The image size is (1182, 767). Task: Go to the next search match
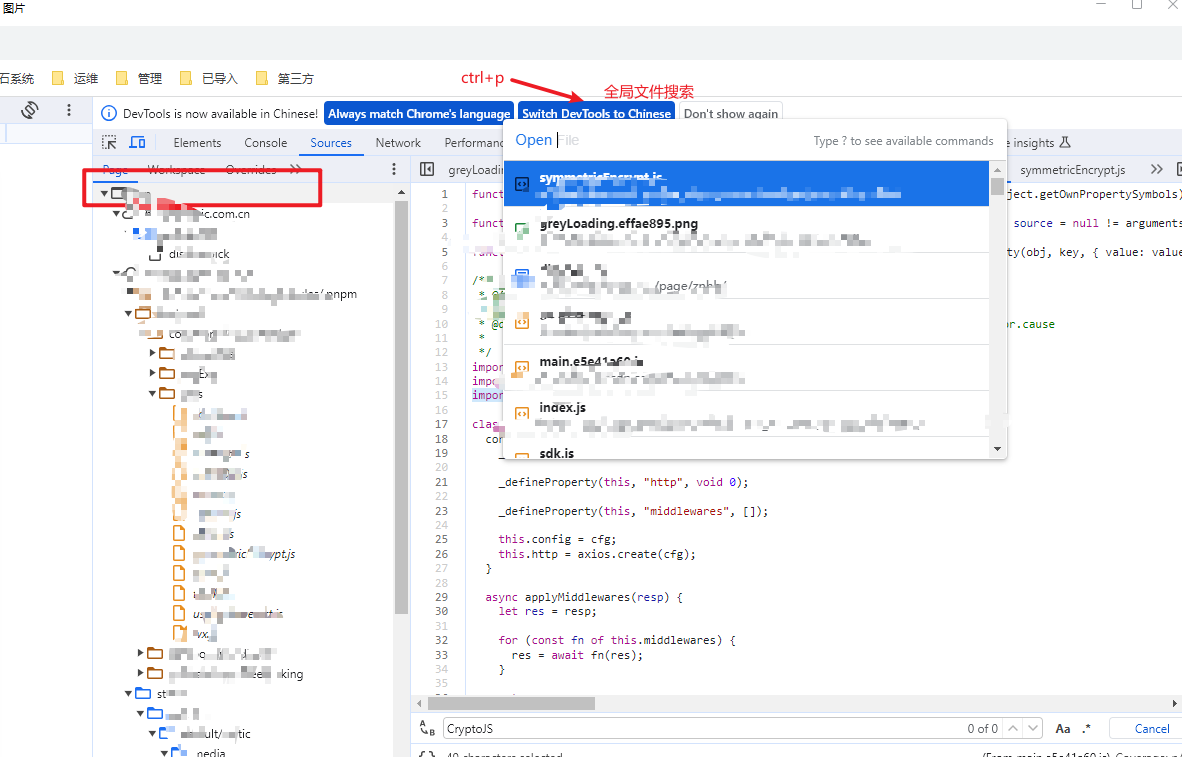[x=1033, y=729]
